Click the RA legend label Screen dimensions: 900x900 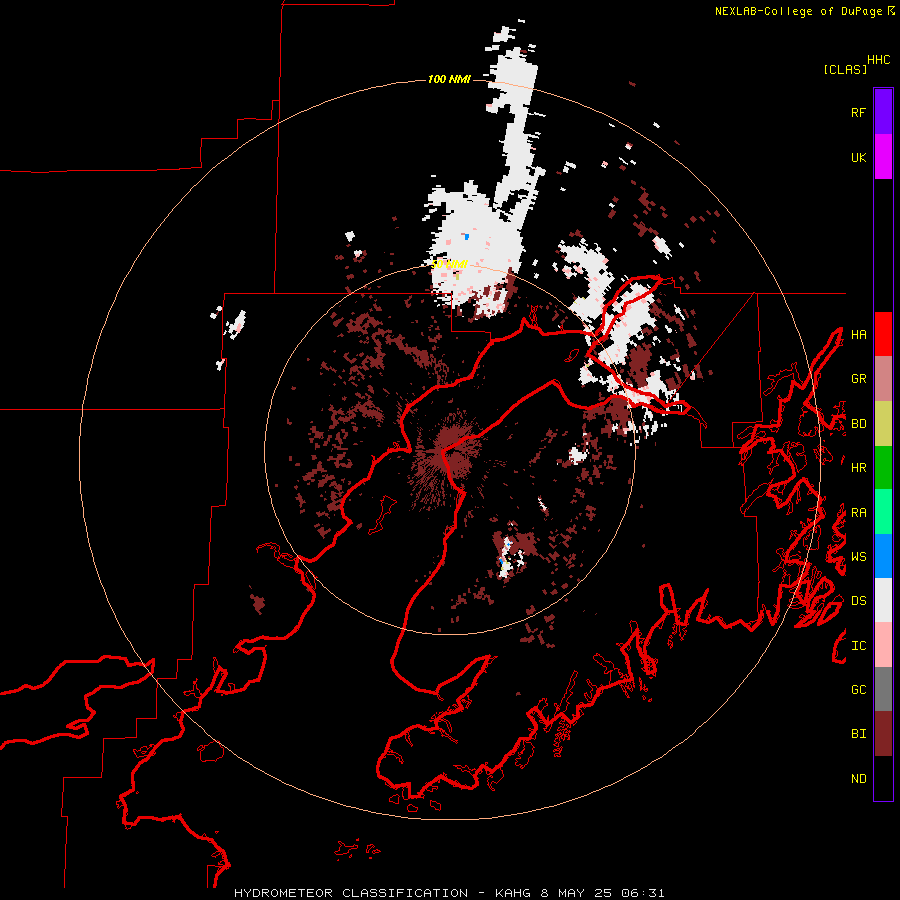[858, 513]
